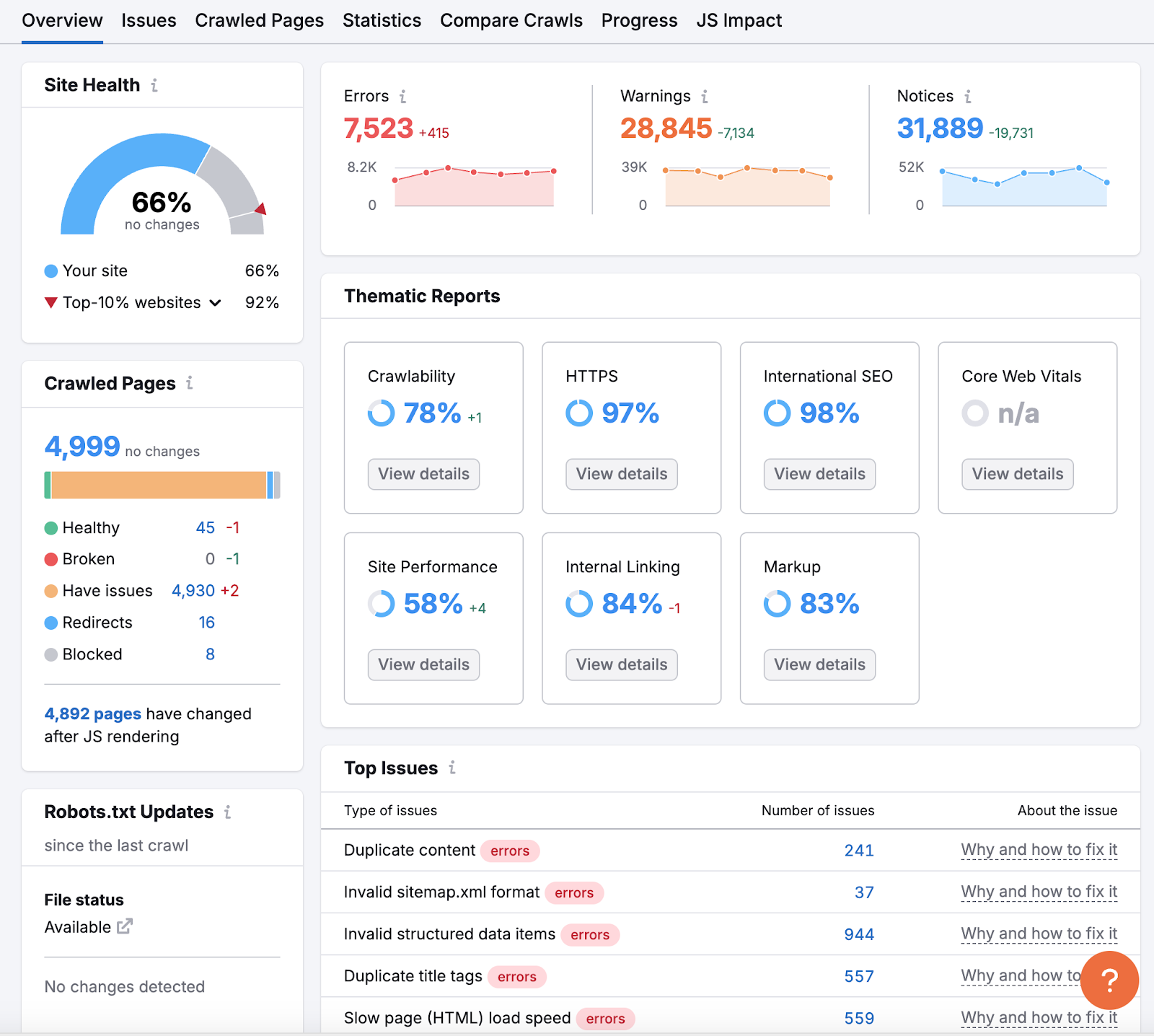Viewport: 1154px width, 1036px height.
Task: Open the Statistics tab
Action: (x=382, y=20)
